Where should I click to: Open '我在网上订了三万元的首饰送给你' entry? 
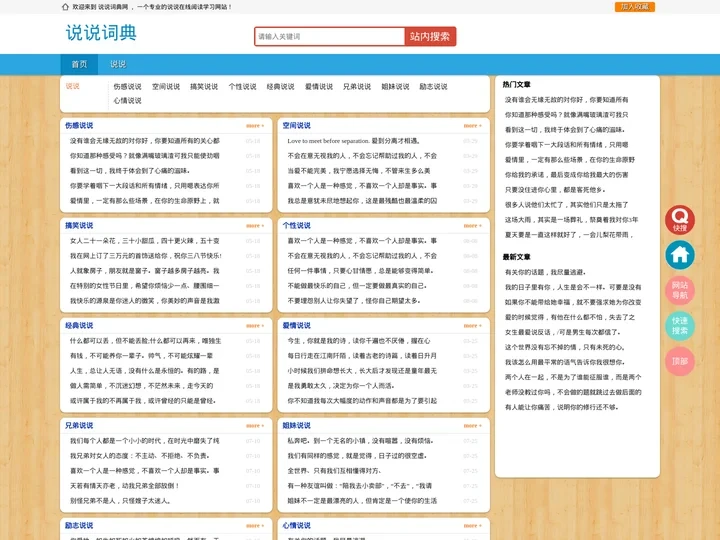(146, 256)
